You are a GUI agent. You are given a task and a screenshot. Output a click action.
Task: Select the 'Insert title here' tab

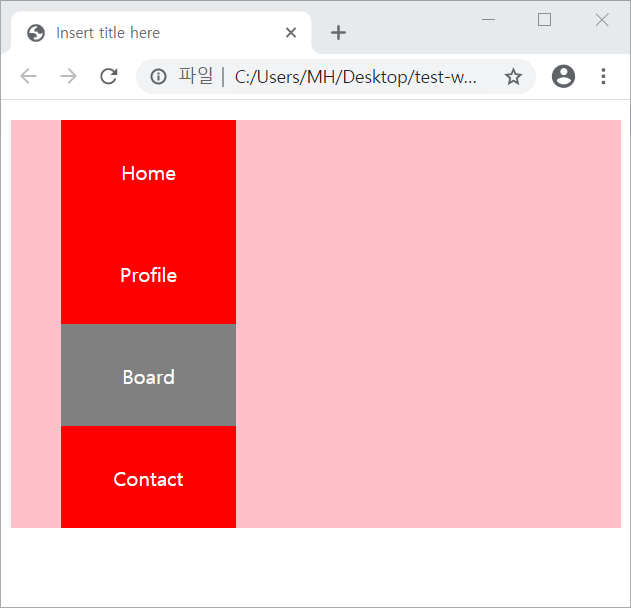coord(161,33)
